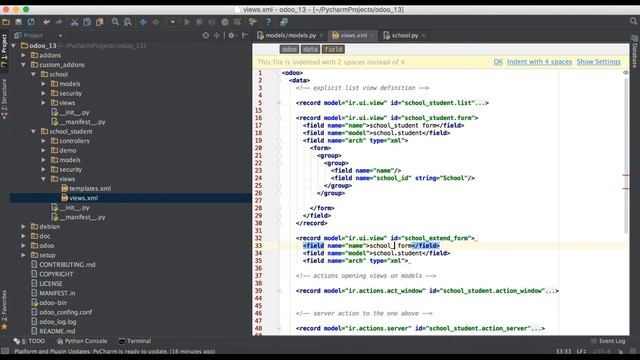Viewport: 640px width, 360px height.
Task: Click the Redo toolbar icon
Action: pyautogui.click(x=59, y=22)
